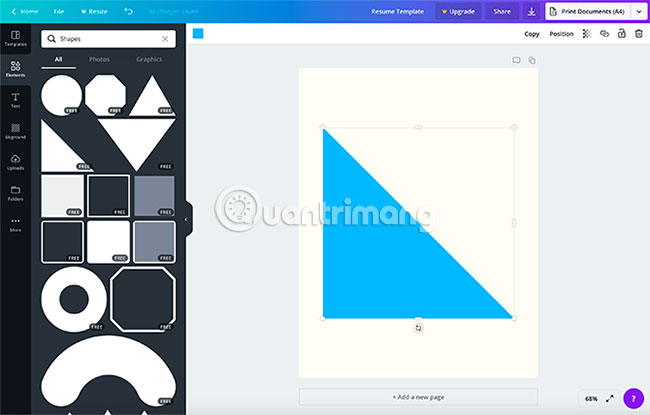
Task: Open the More sidebar options
Action: click(x=15, y=224)
